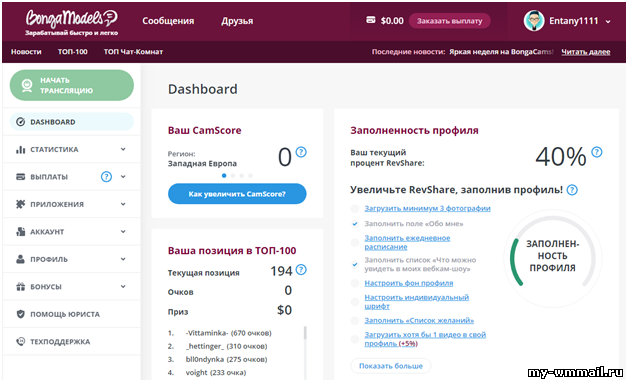Click the Бонусы gift icon
This screenshot has height=382, width=628.
click(x=20, y=287)
